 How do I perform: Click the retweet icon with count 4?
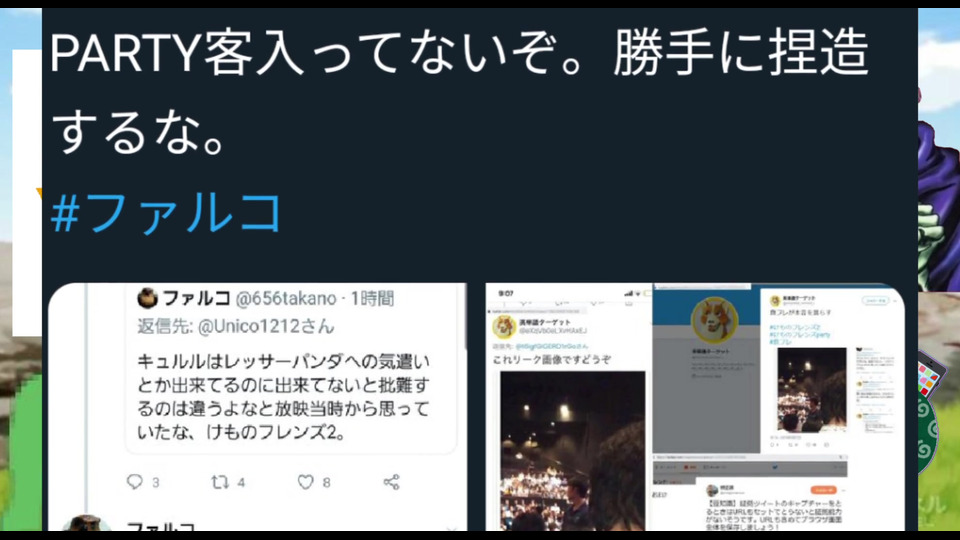pyautogui.click(x=220, y=482)
